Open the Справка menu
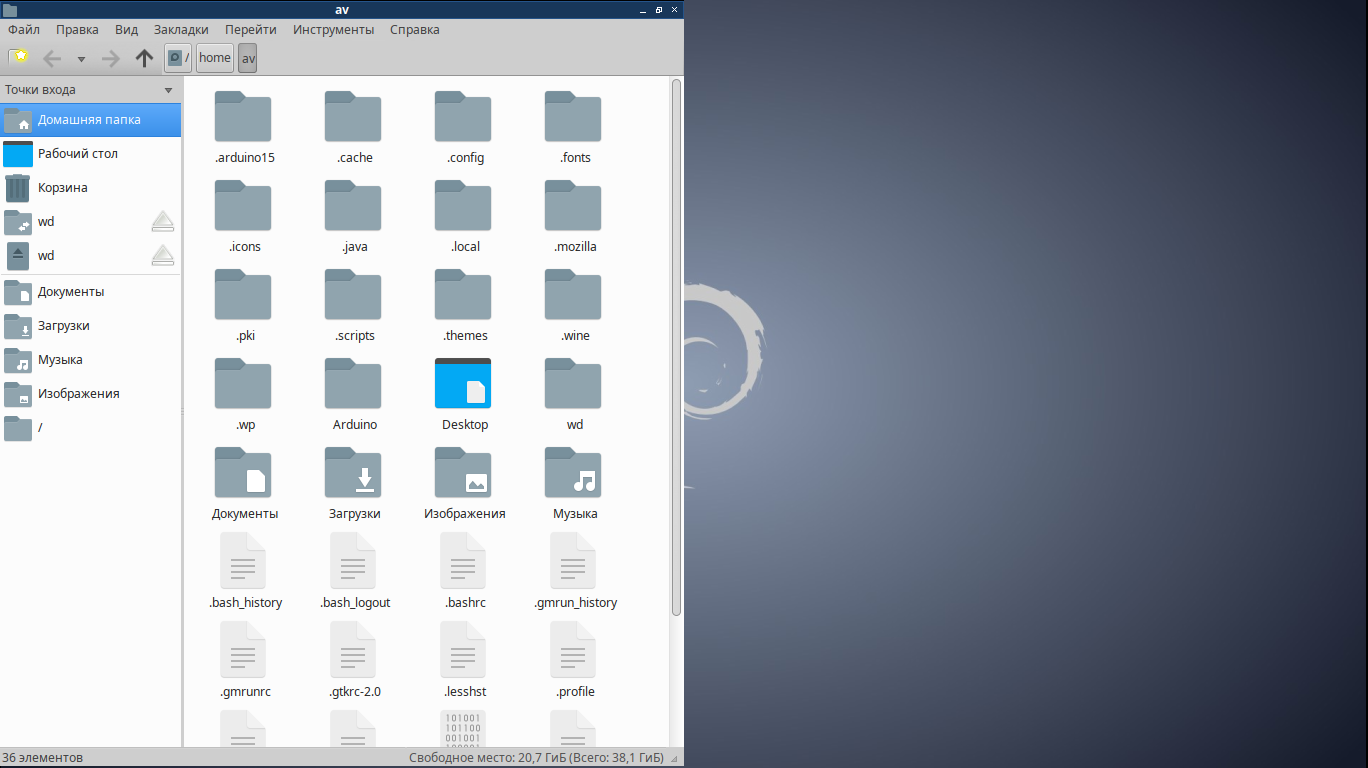The width and height of the screenshot is (1368, 768). [415, 29]
